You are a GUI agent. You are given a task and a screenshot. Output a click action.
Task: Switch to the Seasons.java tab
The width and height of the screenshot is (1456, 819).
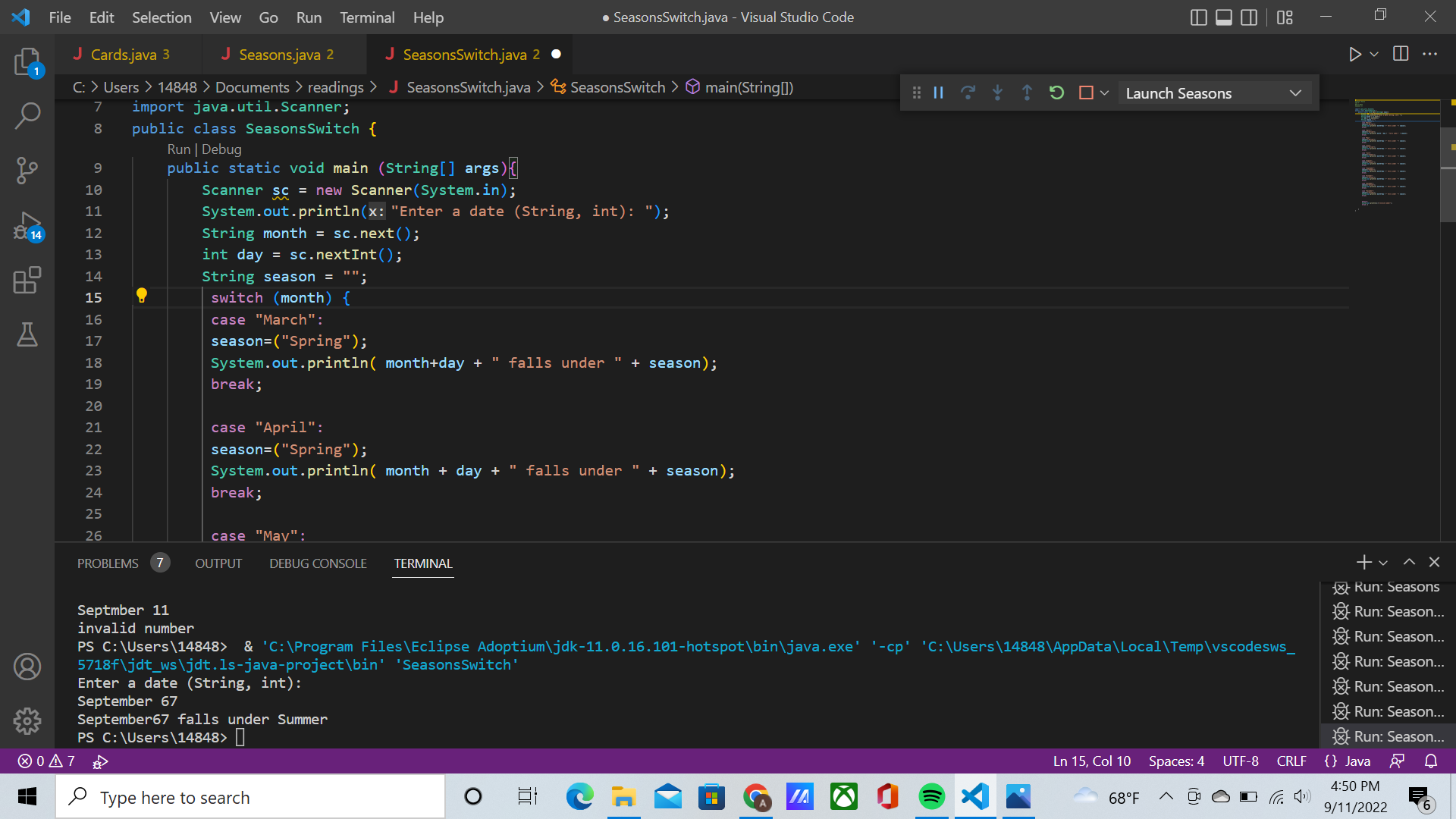278,55
